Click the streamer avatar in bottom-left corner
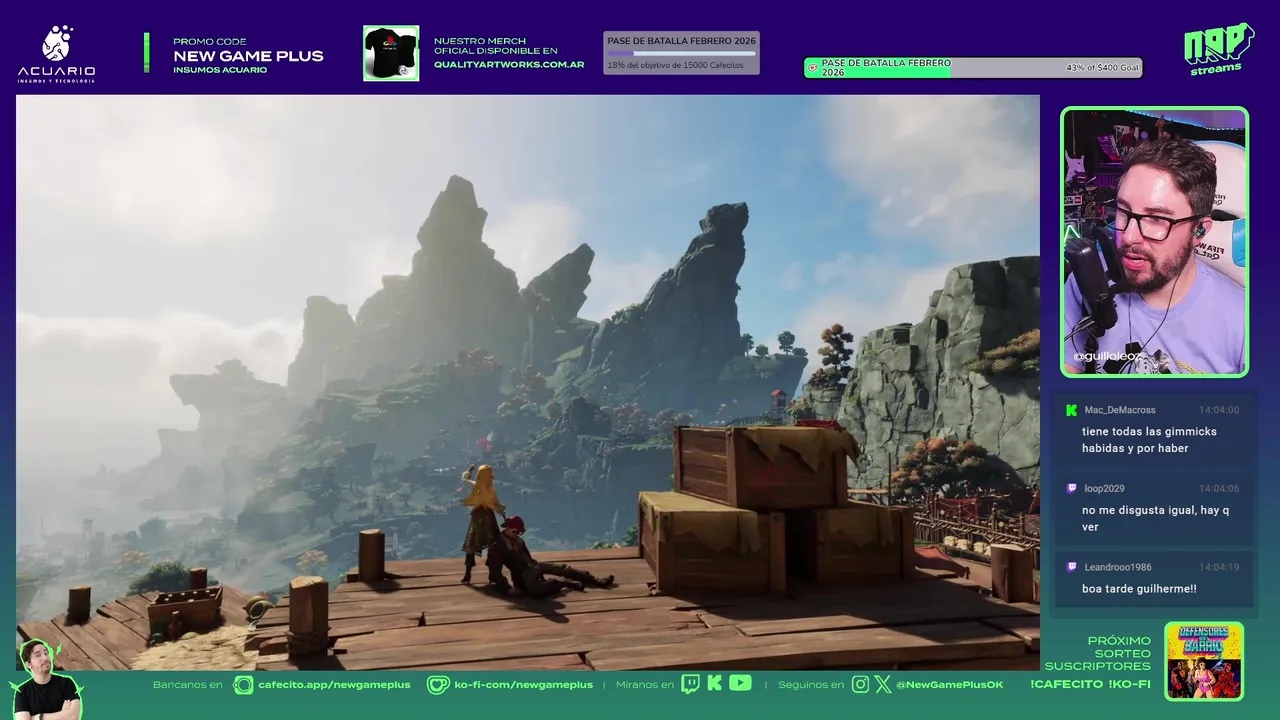 click(47, 678)
